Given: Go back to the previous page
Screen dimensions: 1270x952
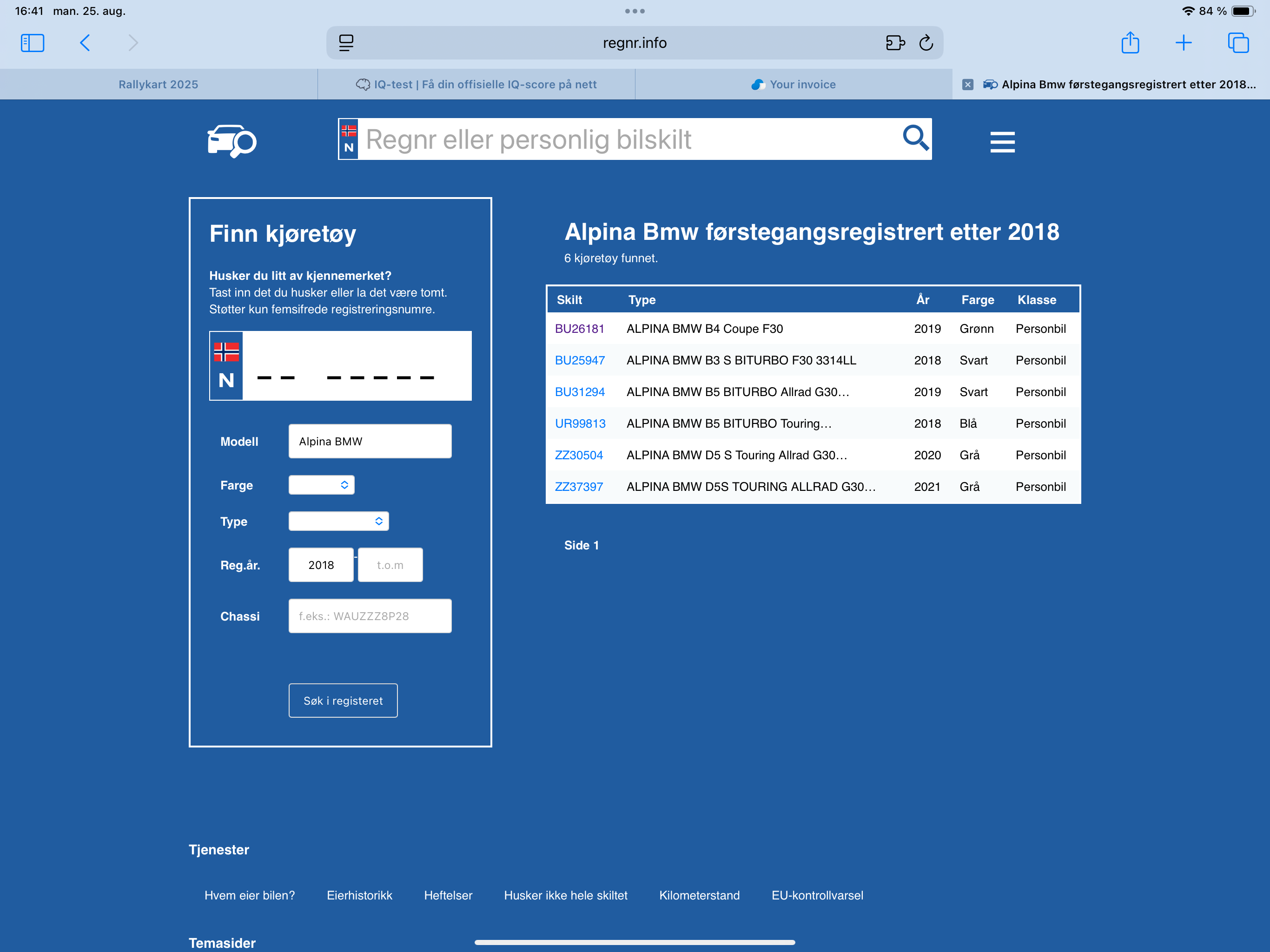Looking at the screenshot, I should pos(85,43).
